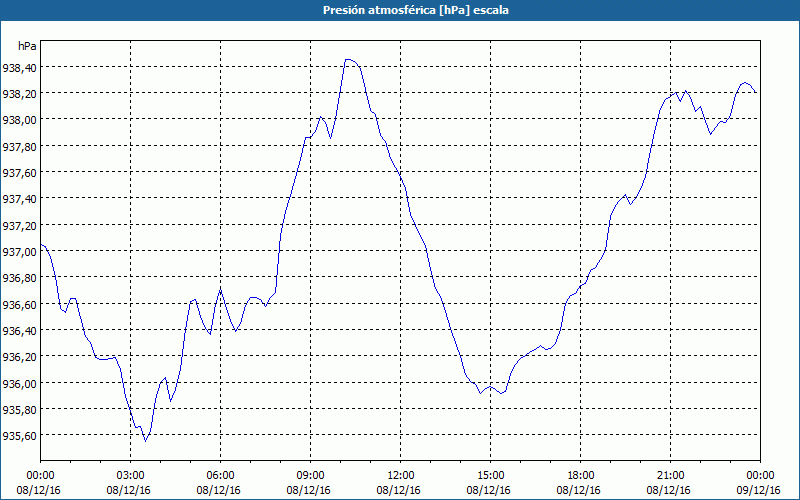Click the 937,80 y-axis label
The image size is (800, 500).
click(20, 146)
